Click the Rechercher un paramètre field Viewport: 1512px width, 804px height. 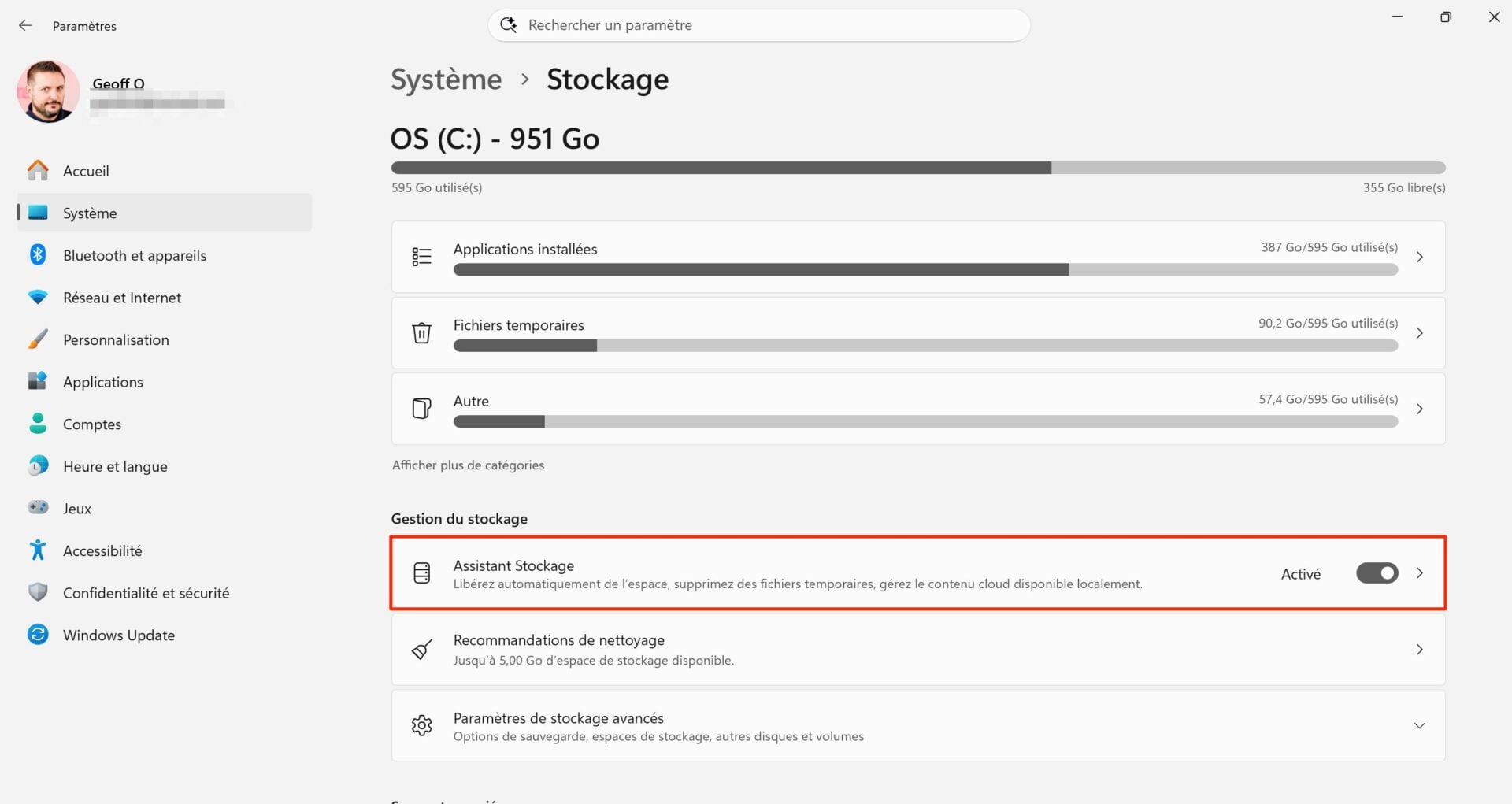tap(758, 24)
